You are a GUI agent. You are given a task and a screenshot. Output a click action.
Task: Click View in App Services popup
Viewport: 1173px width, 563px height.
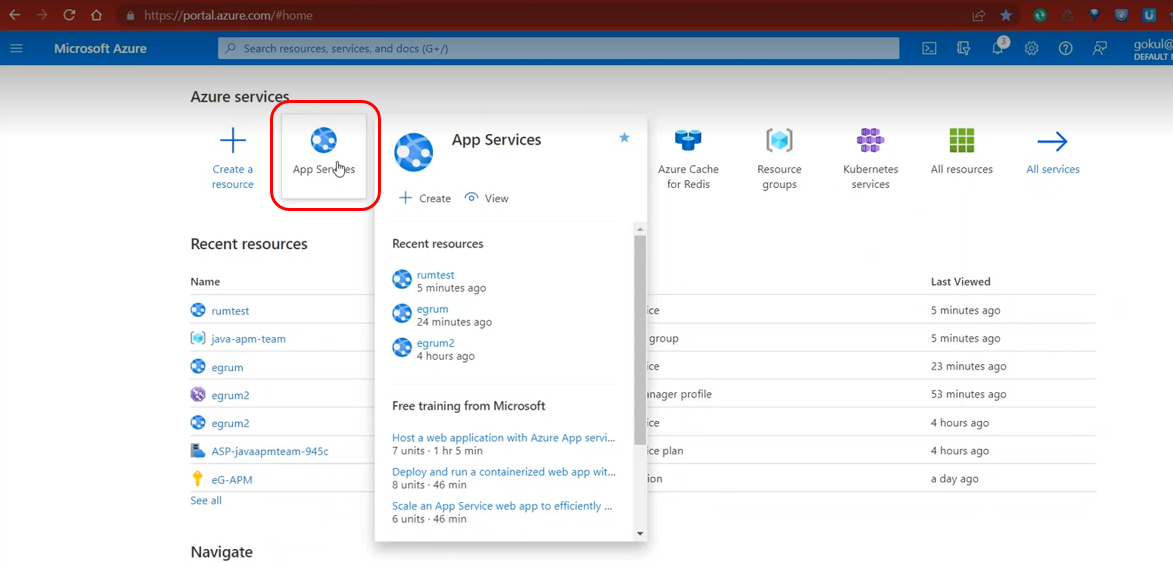486,198
